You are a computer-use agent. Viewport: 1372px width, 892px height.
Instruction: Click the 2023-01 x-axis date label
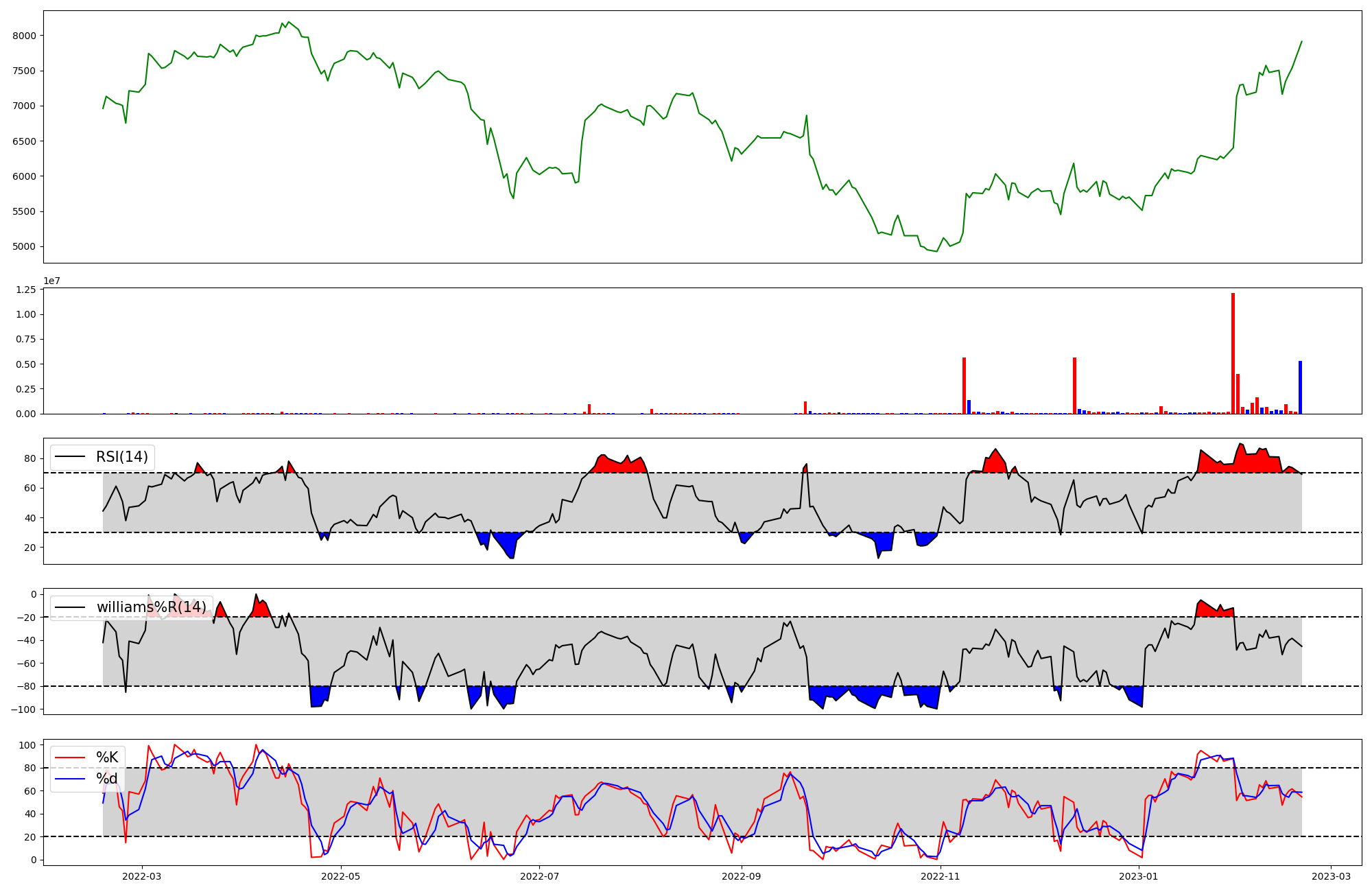point(1139,876)
